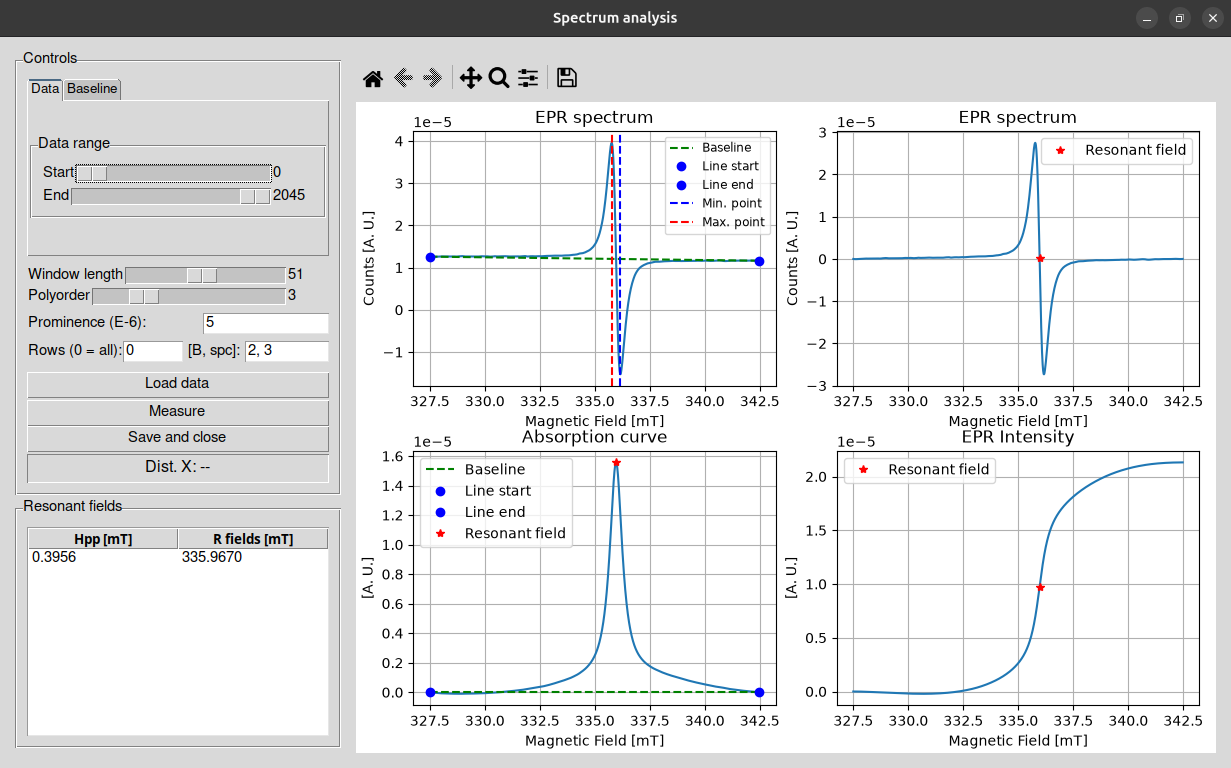
Task: Click the EPR Intensity plot title
Action: click(1018, 437)
